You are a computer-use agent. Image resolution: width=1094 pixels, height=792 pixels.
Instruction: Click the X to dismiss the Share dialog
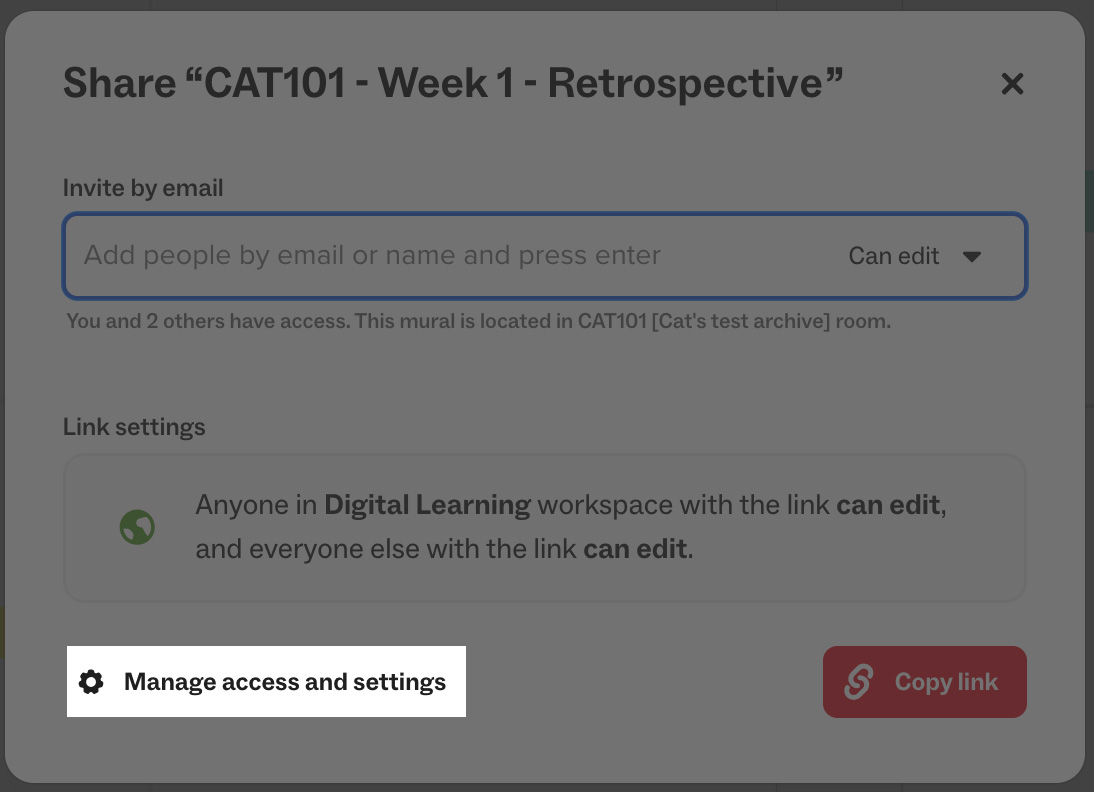click(1012, 84)
